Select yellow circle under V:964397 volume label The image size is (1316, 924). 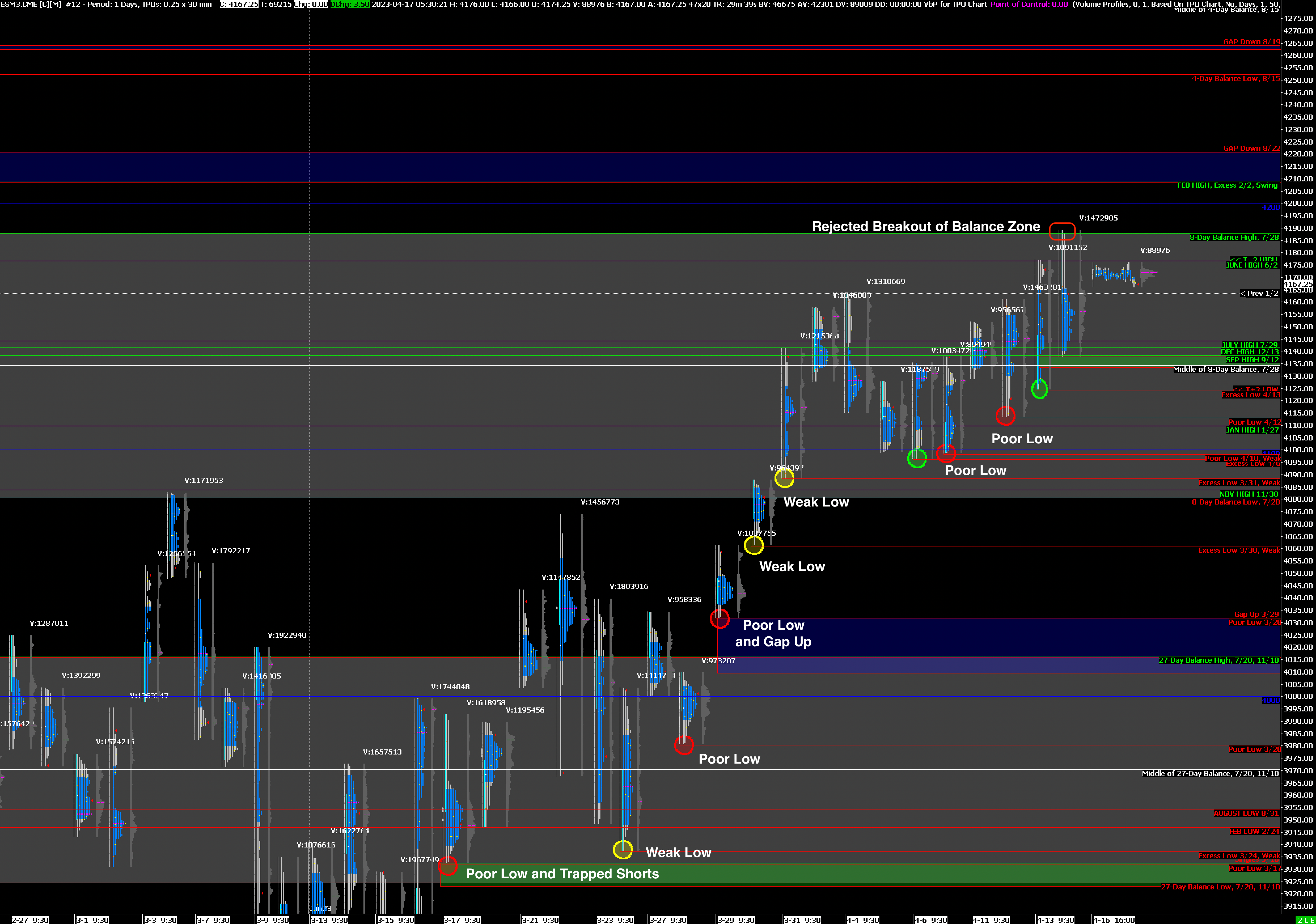pyautogui.click(x=784, y=478)
